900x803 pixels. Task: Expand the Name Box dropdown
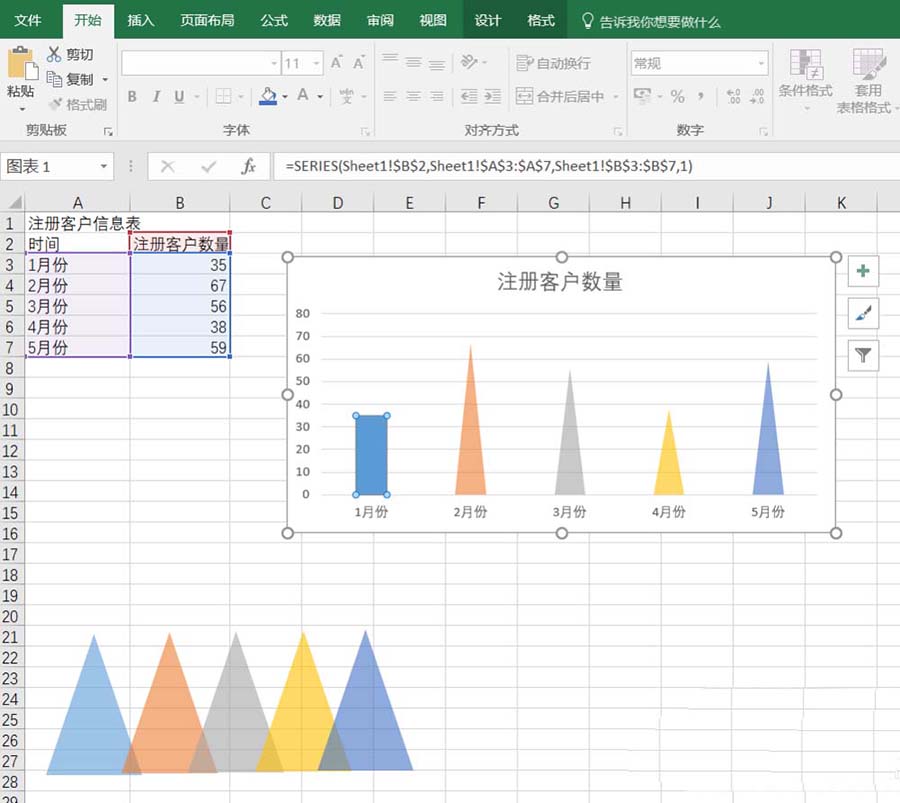(103, 166)
